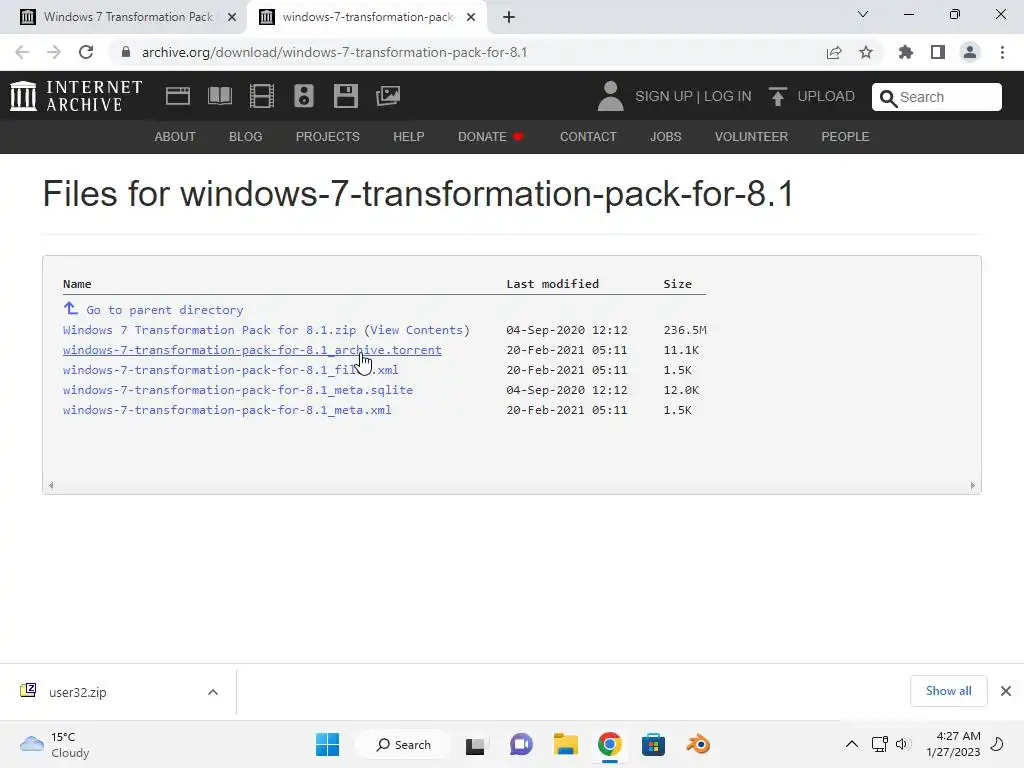The image size is (1024, 768).
Task: Open the Chrome profile avatar
Action: pyautogui.click(x=970, y=52)
